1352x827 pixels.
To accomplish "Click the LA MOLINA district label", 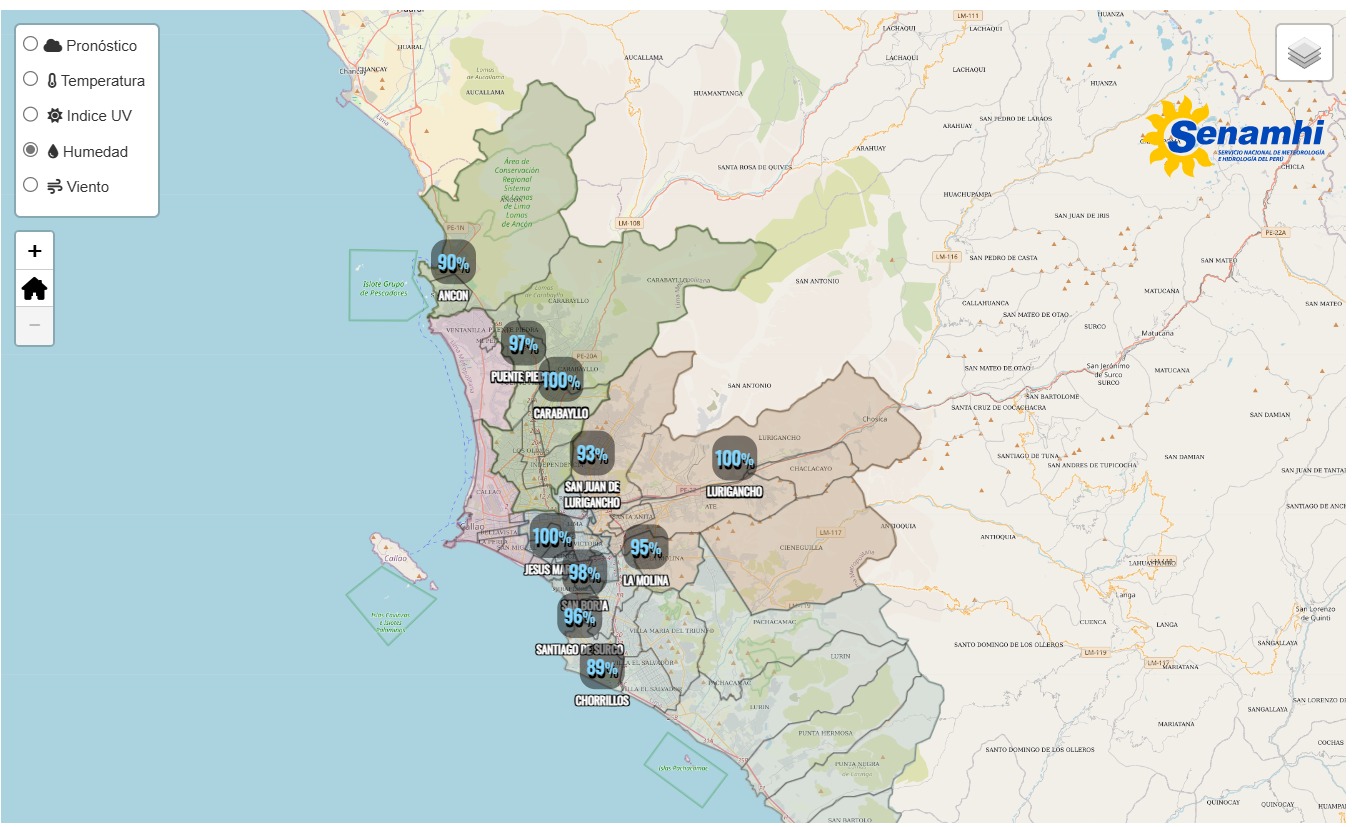I will click(645, 581).
